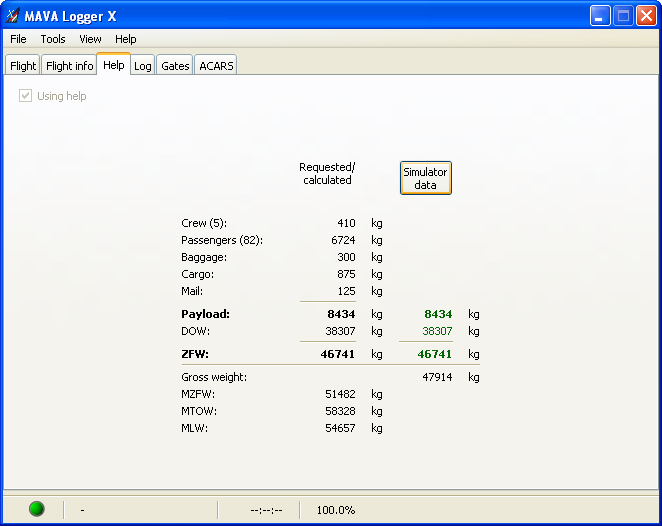Switch to the Flight info tab
Image resolution: width=662 pixels, height=526 pixels.
69,66
